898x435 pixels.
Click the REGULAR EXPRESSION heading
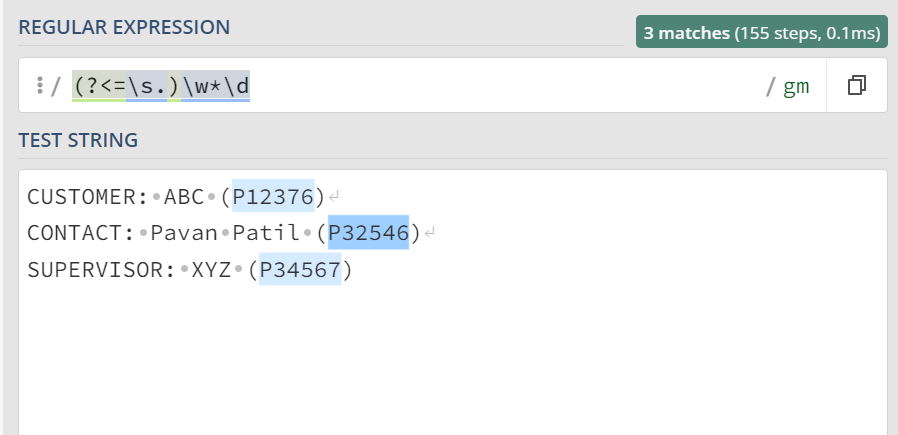pyautogui.click(x=124, y=27)
